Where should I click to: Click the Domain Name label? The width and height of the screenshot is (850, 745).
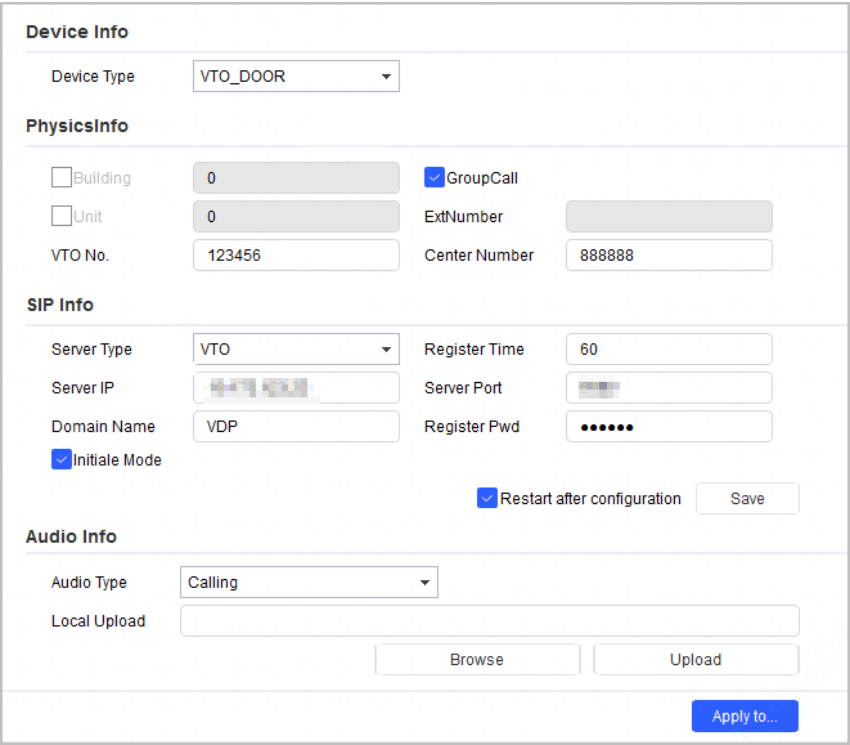(103, 426)
